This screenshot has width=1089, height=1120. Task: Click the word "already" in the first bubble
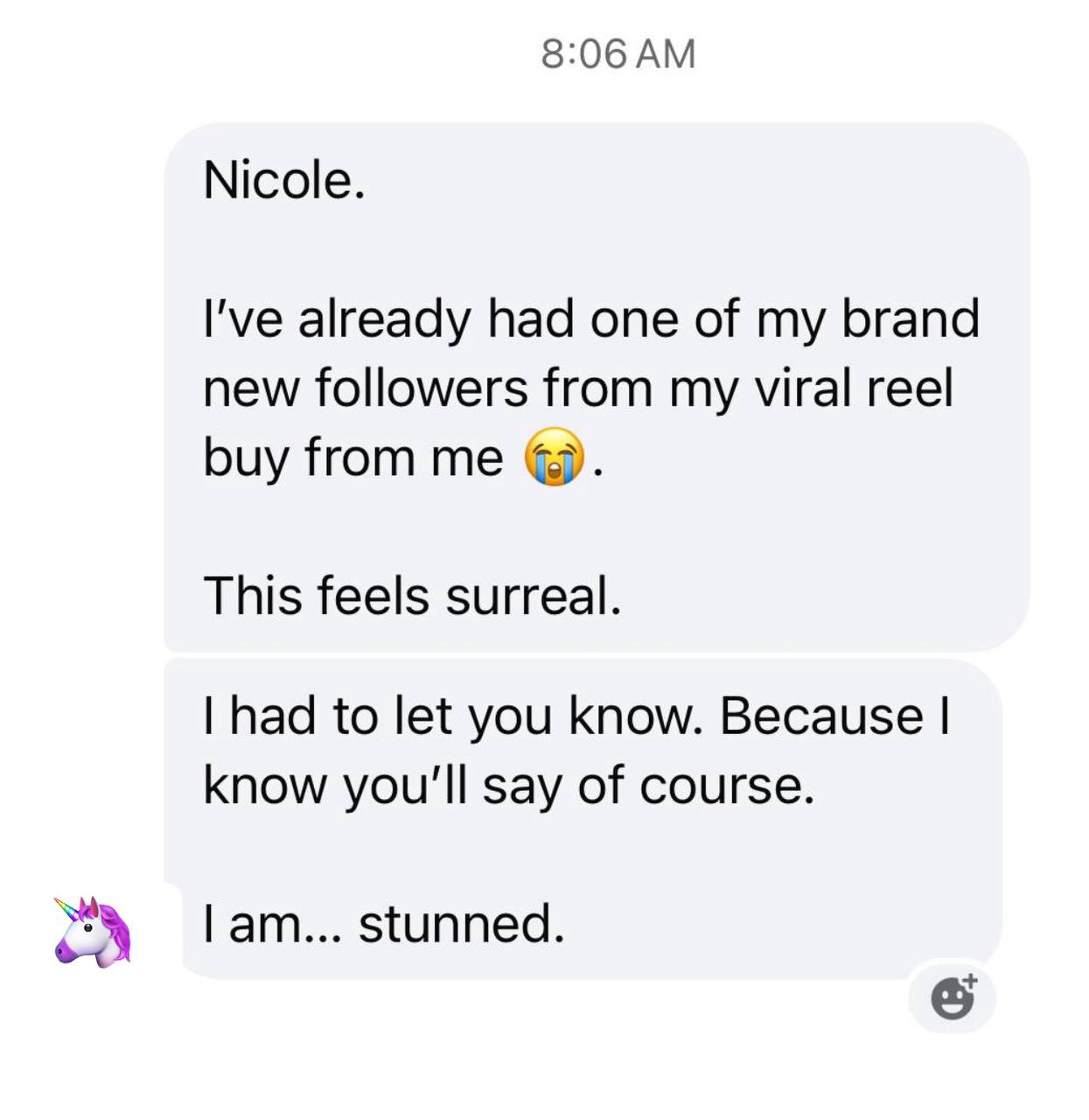pos(384,320)
